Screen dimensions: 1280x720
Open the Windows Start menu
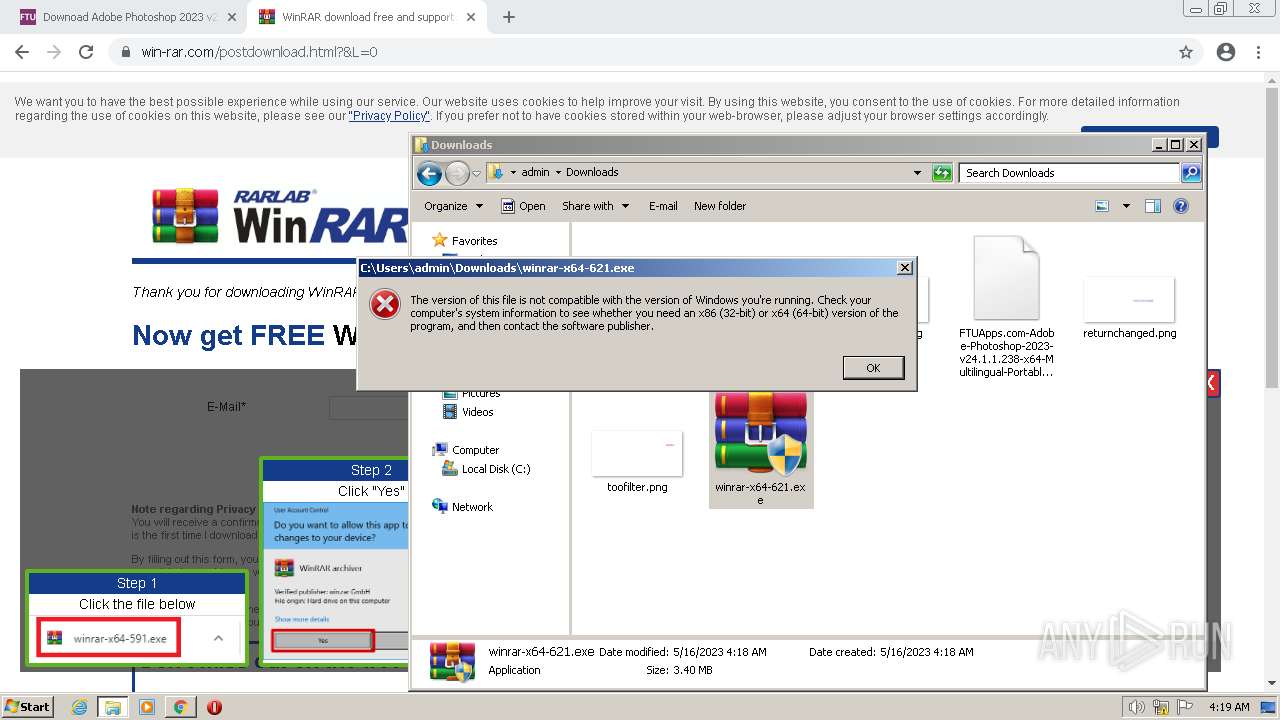click(28, 707)
